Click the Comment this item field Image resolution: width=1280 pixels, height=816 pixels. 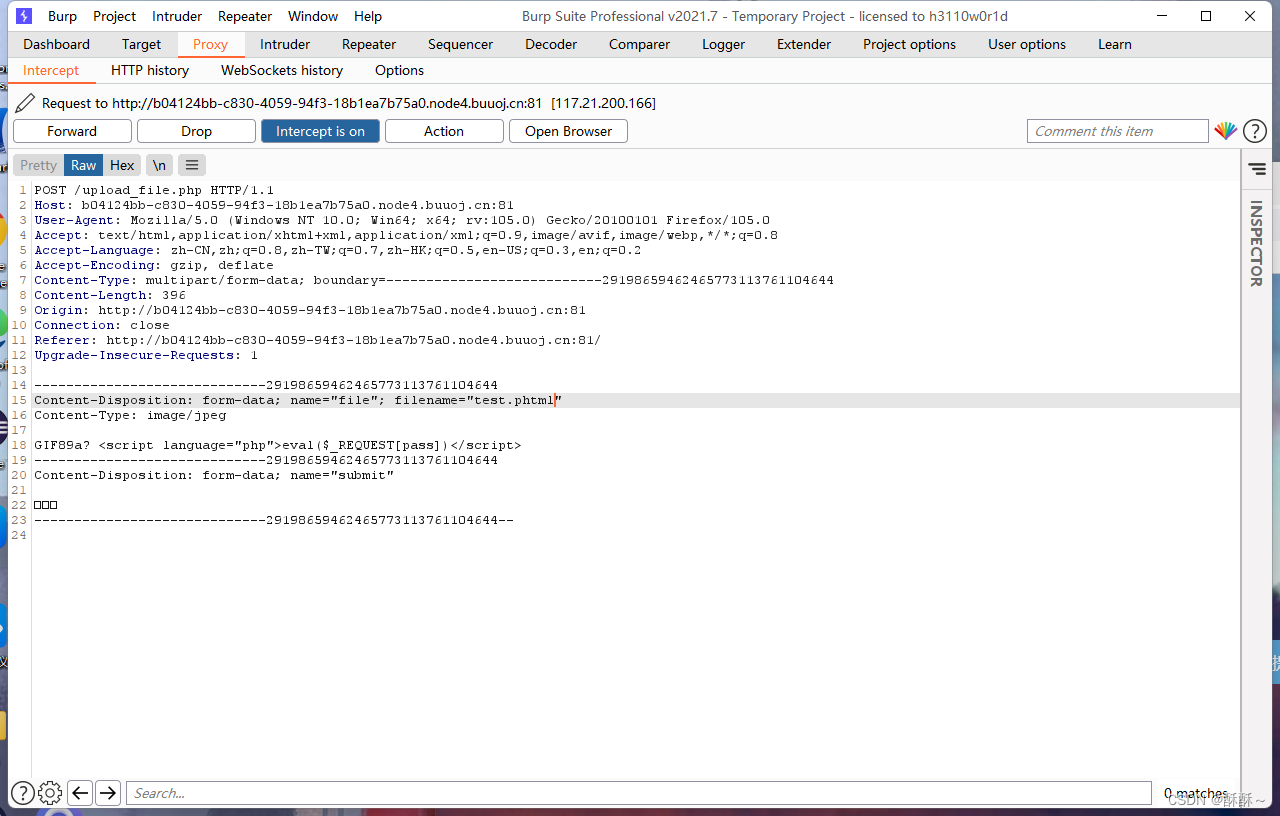(x=1118, y=131)
